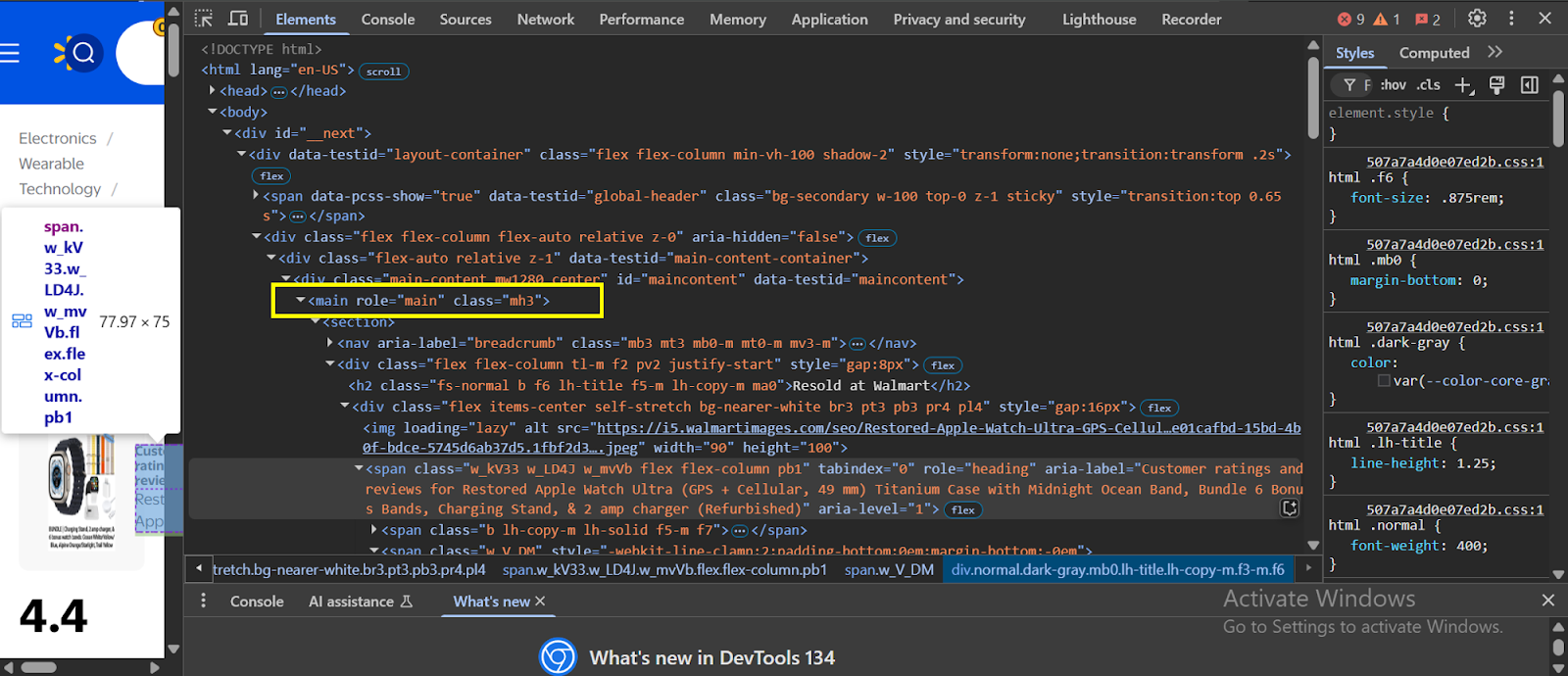1568x676 pixels.
Task: Click the flex layout icon in tooltip
Action: click(22, 321)
